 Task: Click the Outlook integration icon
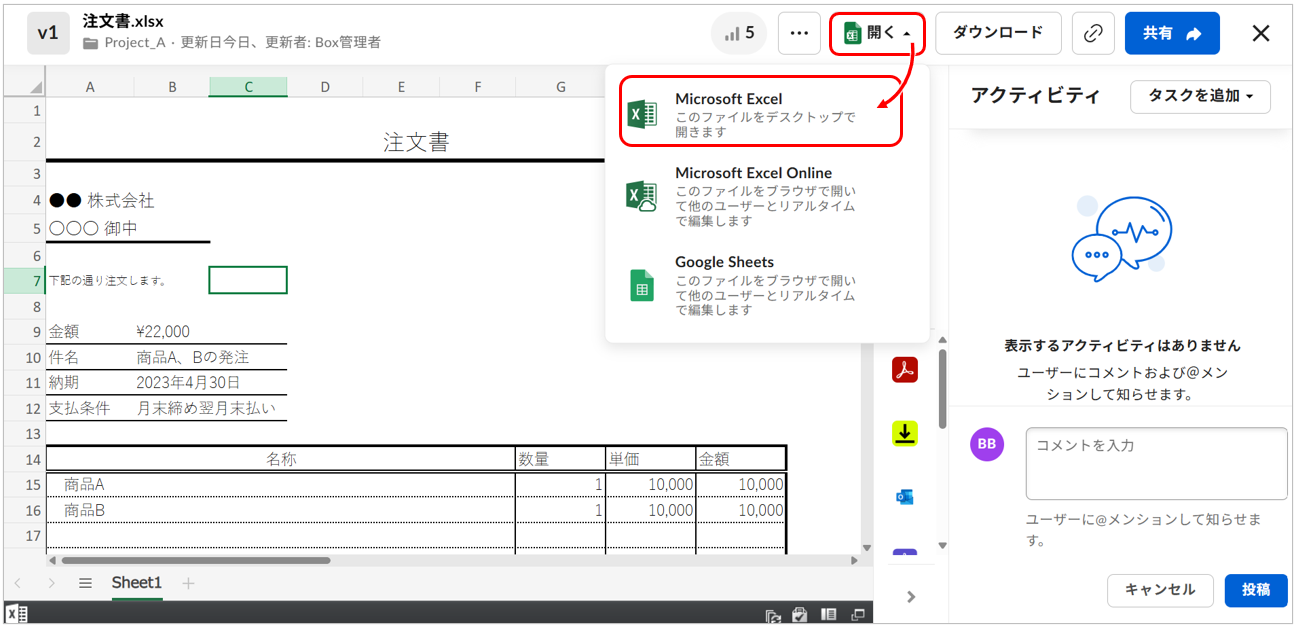coord(905,497)
